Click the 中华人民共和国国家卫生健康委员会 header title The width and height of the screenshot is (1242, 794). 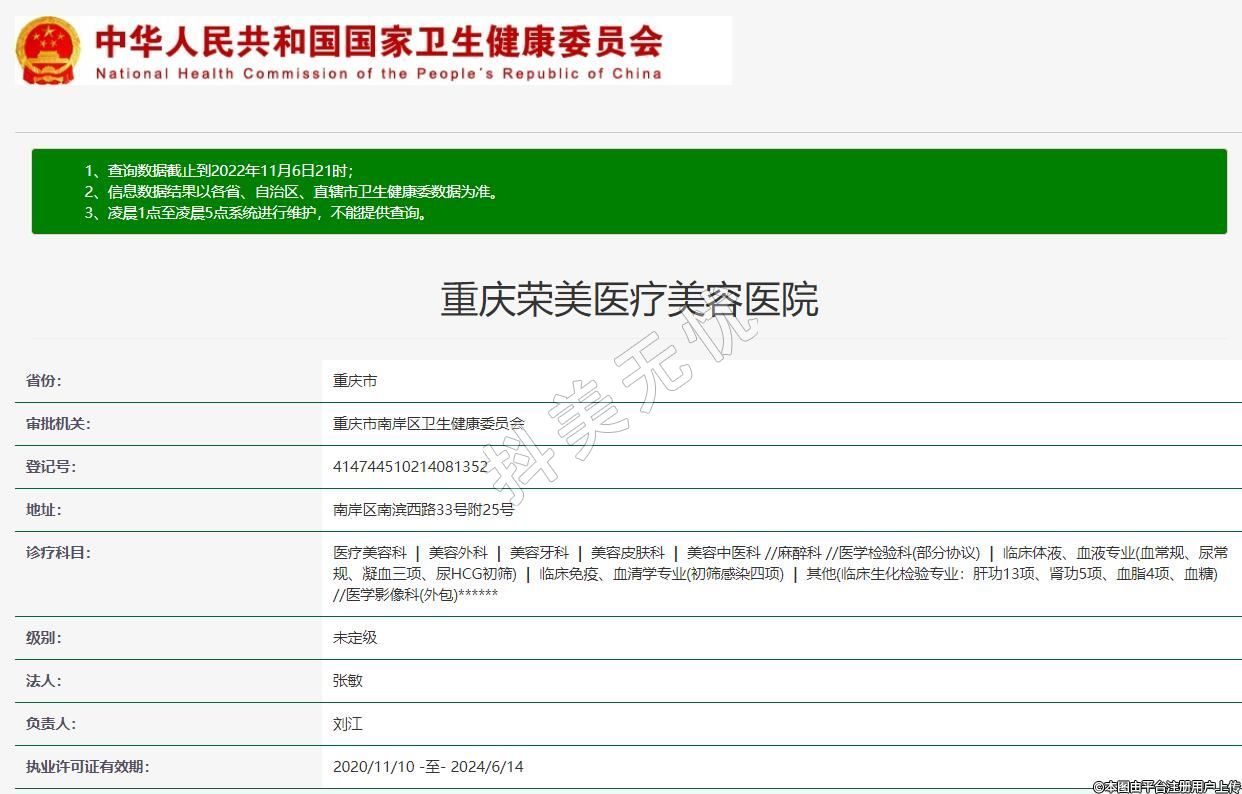[378, 41]
